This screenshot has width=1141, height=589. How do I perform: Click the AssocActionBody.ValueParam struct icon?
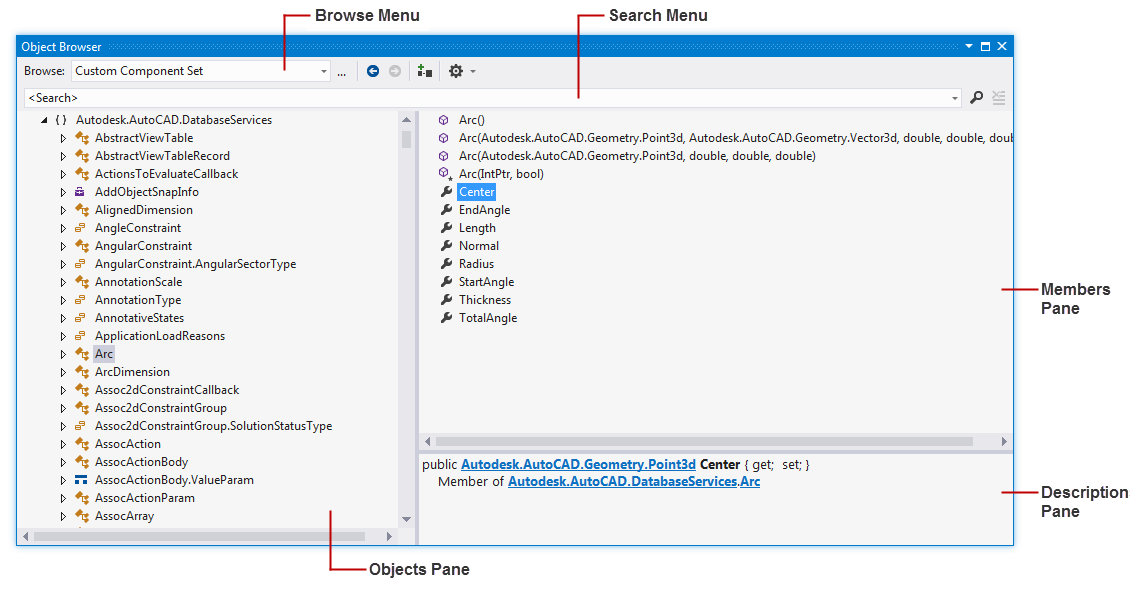pyautogui.click(x=81, y=480)
